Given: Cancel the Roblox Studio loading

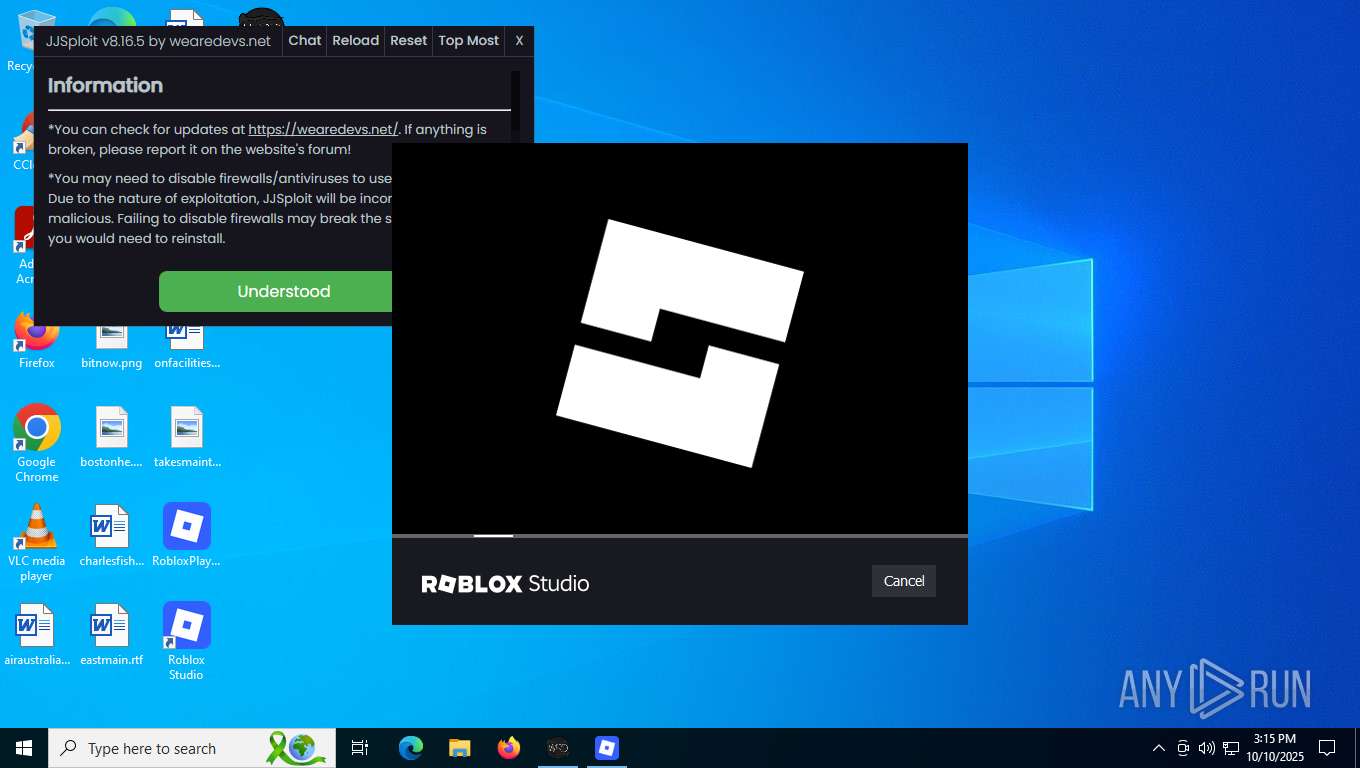Looking at the screenshot, I should coord(904,581).
